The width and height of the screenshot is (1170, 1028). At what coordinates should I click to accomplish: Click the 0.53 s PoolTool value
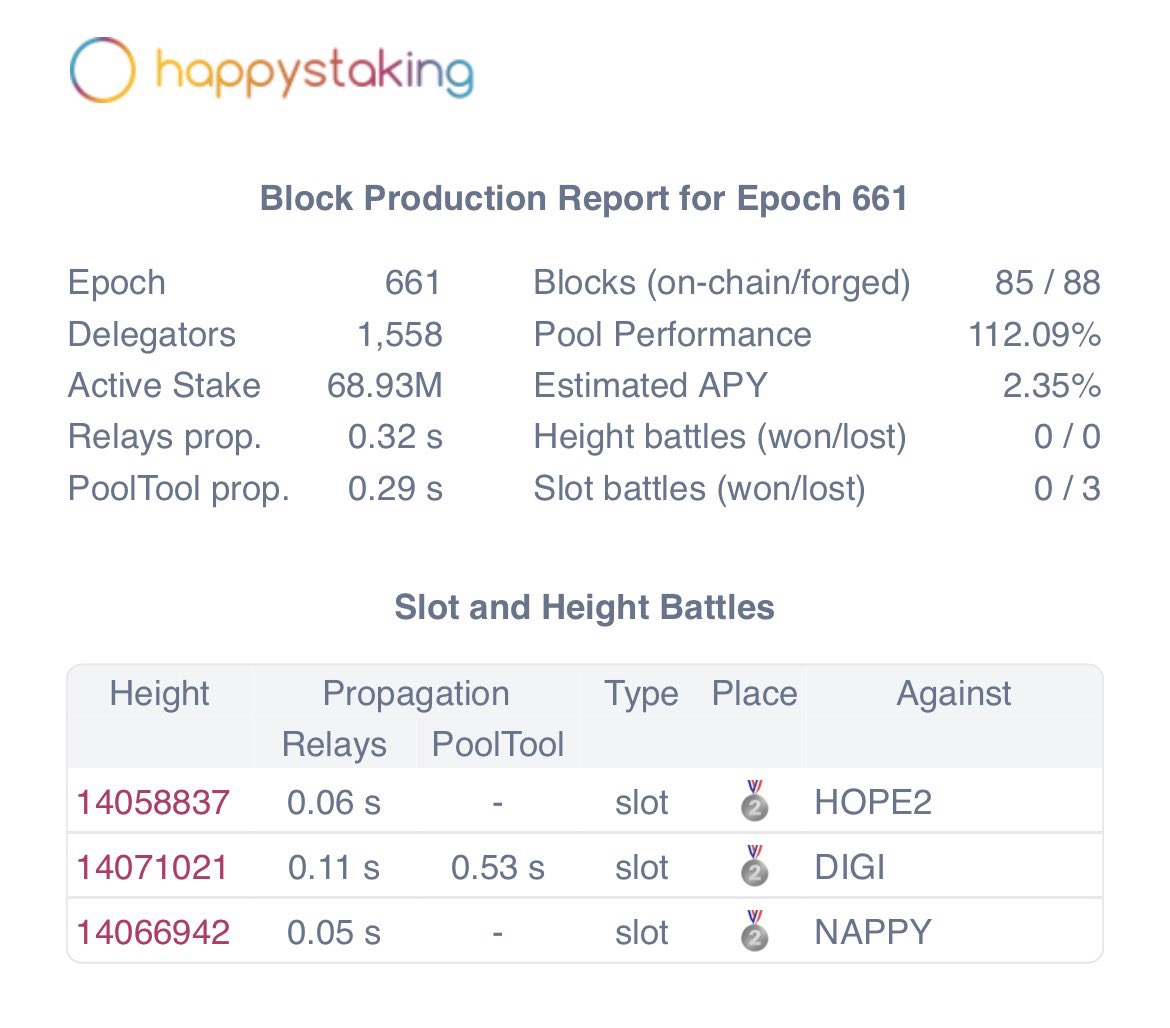click(498, 868)
